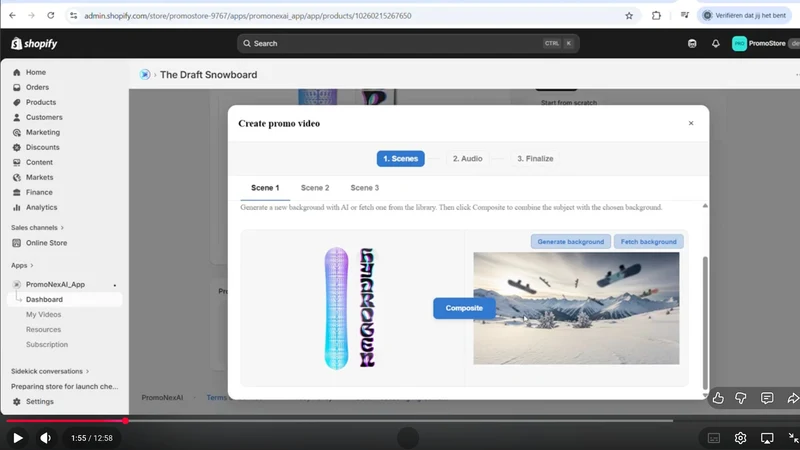Close the Create promo video dialog
The width and height of the screenshot is (800, 450).
(x=691, y=123)
